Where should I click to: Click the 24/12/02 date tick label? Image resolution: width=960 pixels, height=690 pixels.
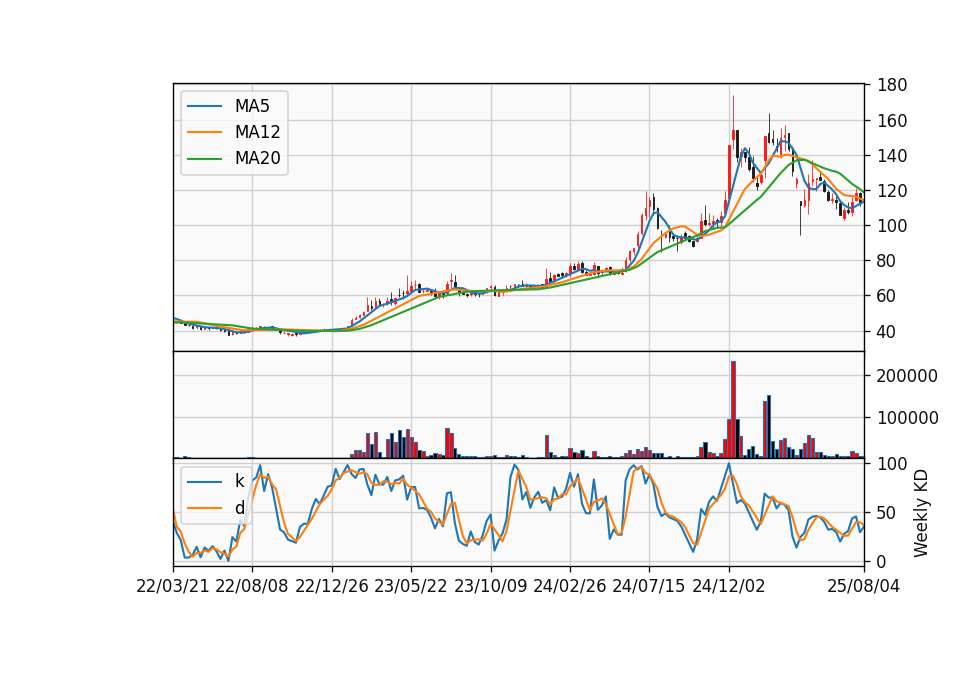click(729, 586)
